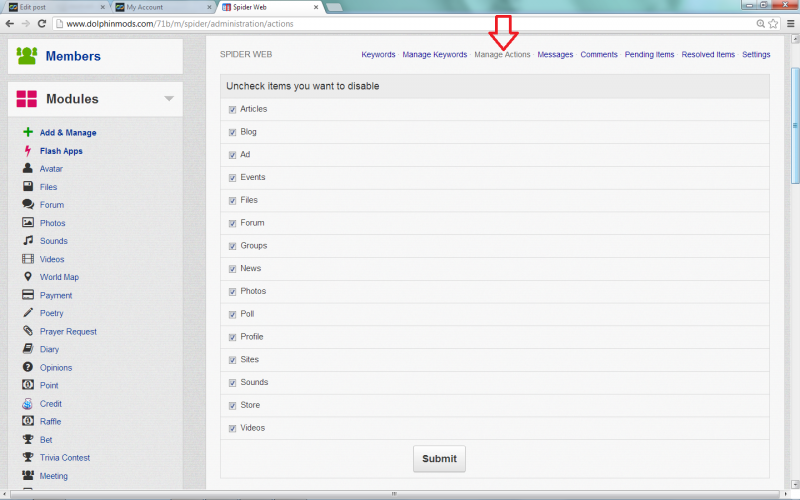Open Resolved Items menu item
Screen dimensions: 800x500
coord(708,55)
